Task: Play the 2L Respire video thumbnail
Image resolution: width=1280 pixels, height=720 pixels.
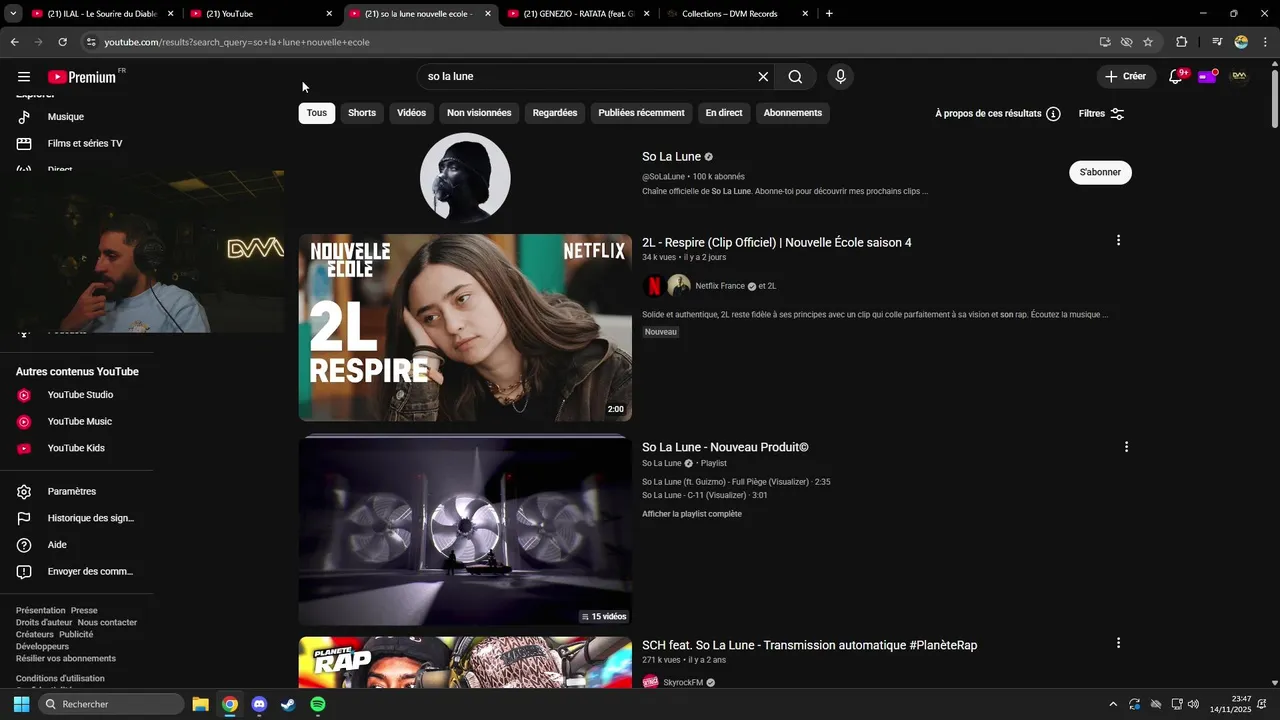Action: click(465, 328)
